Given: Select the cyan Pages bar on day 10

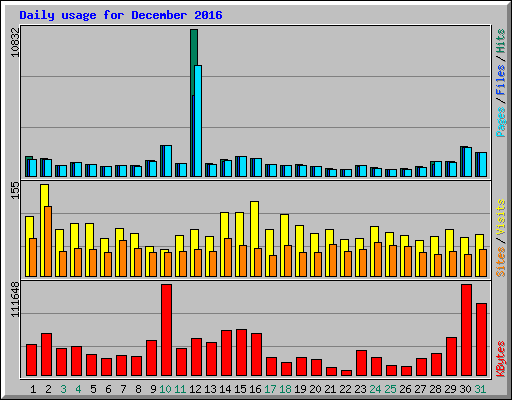Looking at the screenshot, I should pos(168,161).
